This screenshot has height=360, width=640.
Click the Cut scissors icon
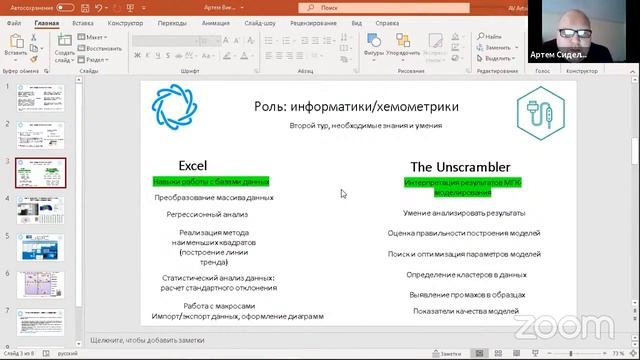[33, 38]
